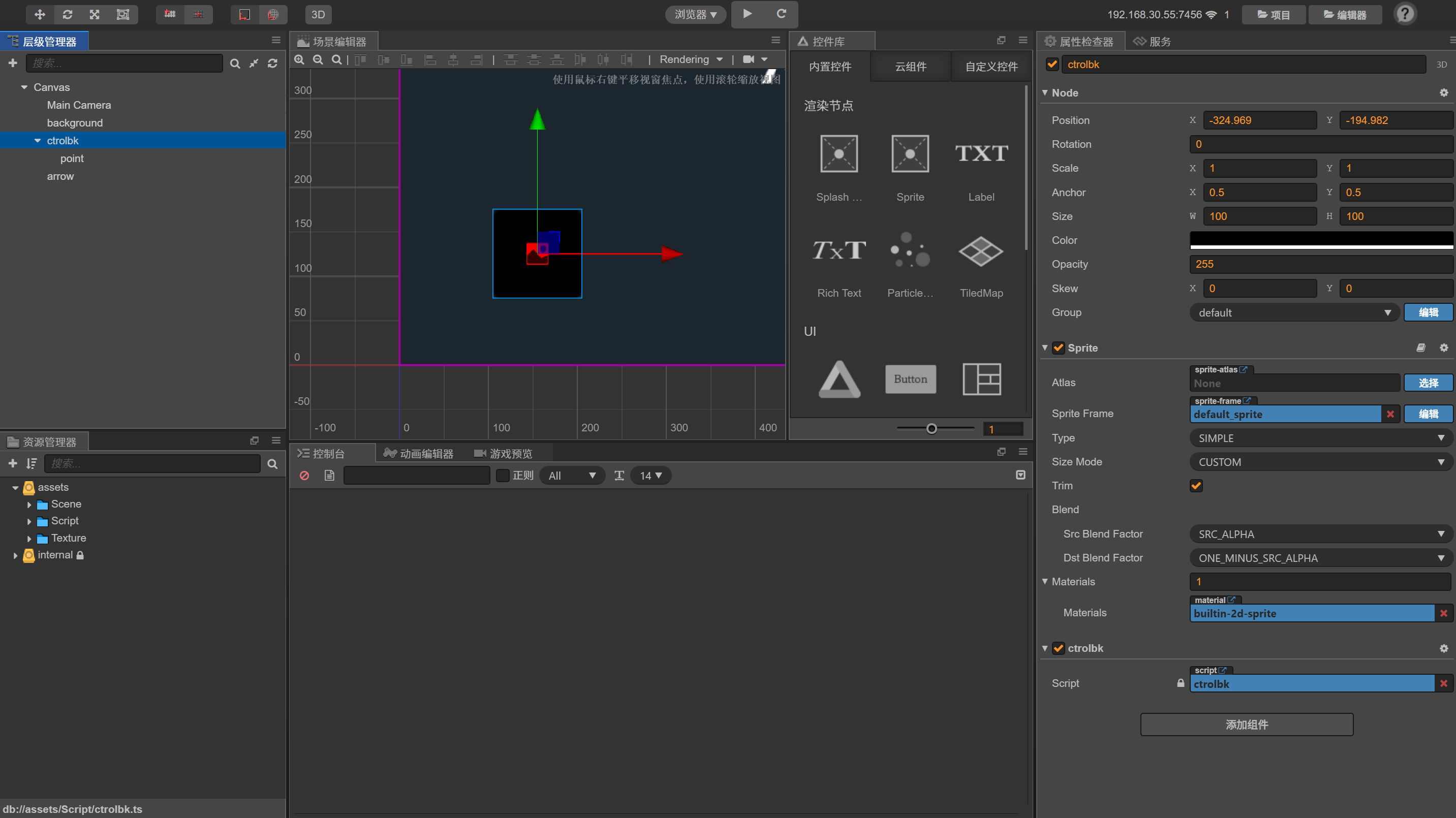Click the TiledMap control icon
This screenshot has width=1456, height=818.
pos(981,251)
